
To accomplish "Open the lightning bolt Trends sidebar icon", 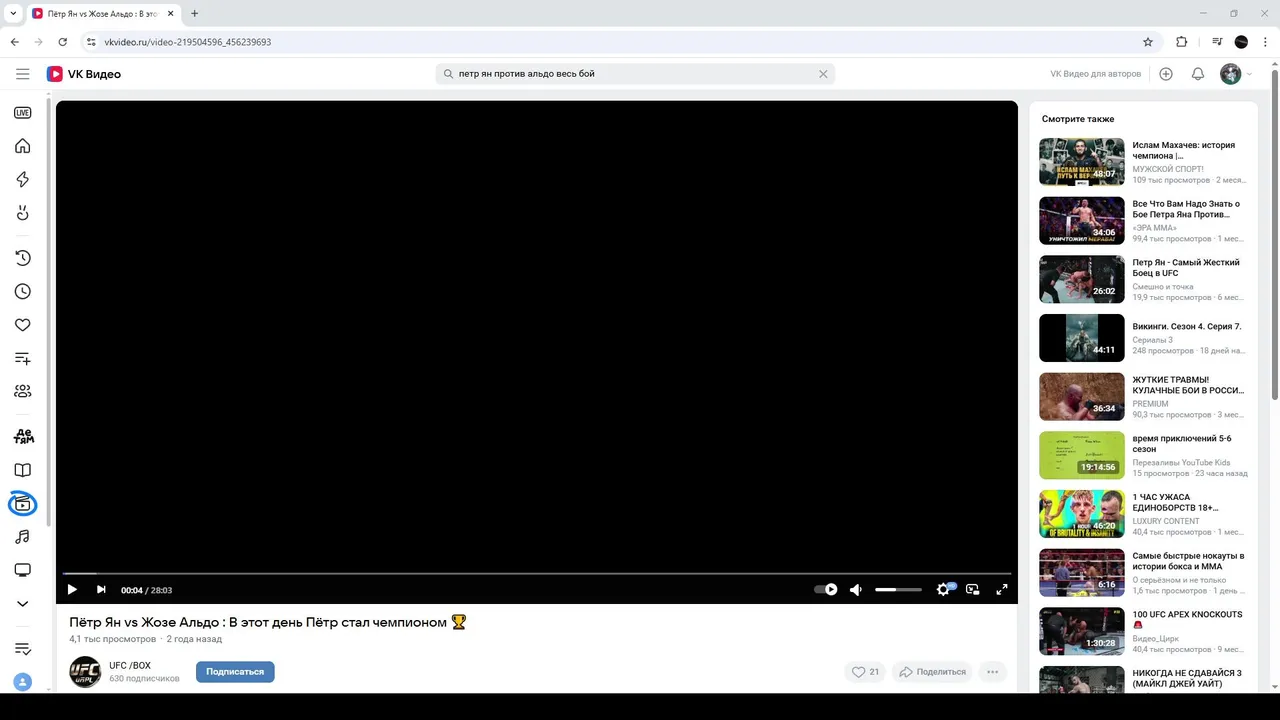I will point(22,179).
